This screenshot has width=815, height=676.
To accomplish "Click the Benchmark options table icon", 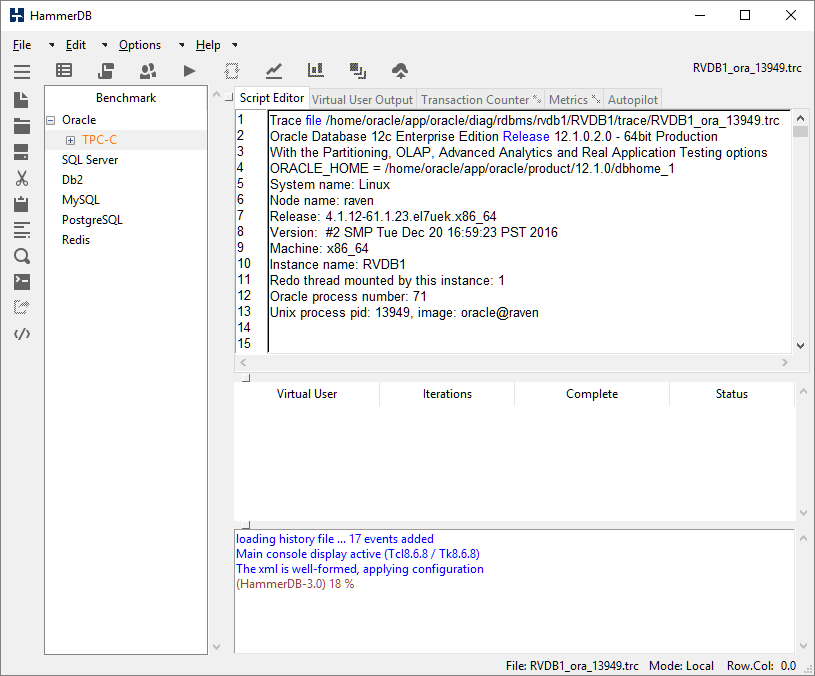I will click(64, 70).
